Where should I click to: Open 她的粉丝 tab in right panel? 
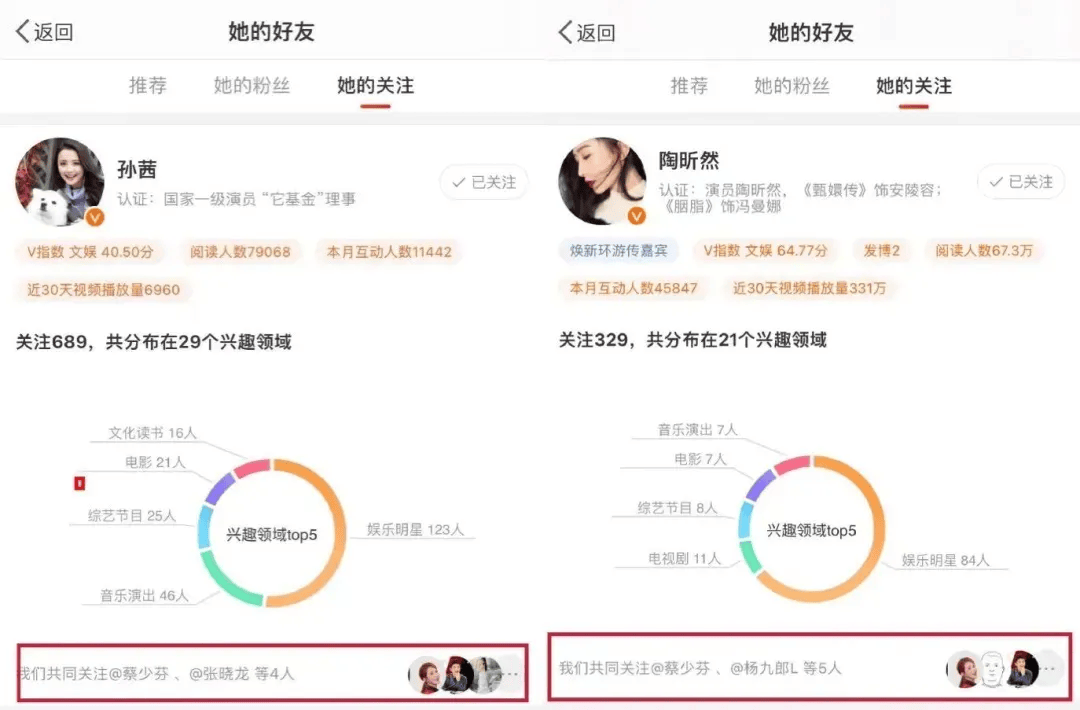[x=792, y=86]
